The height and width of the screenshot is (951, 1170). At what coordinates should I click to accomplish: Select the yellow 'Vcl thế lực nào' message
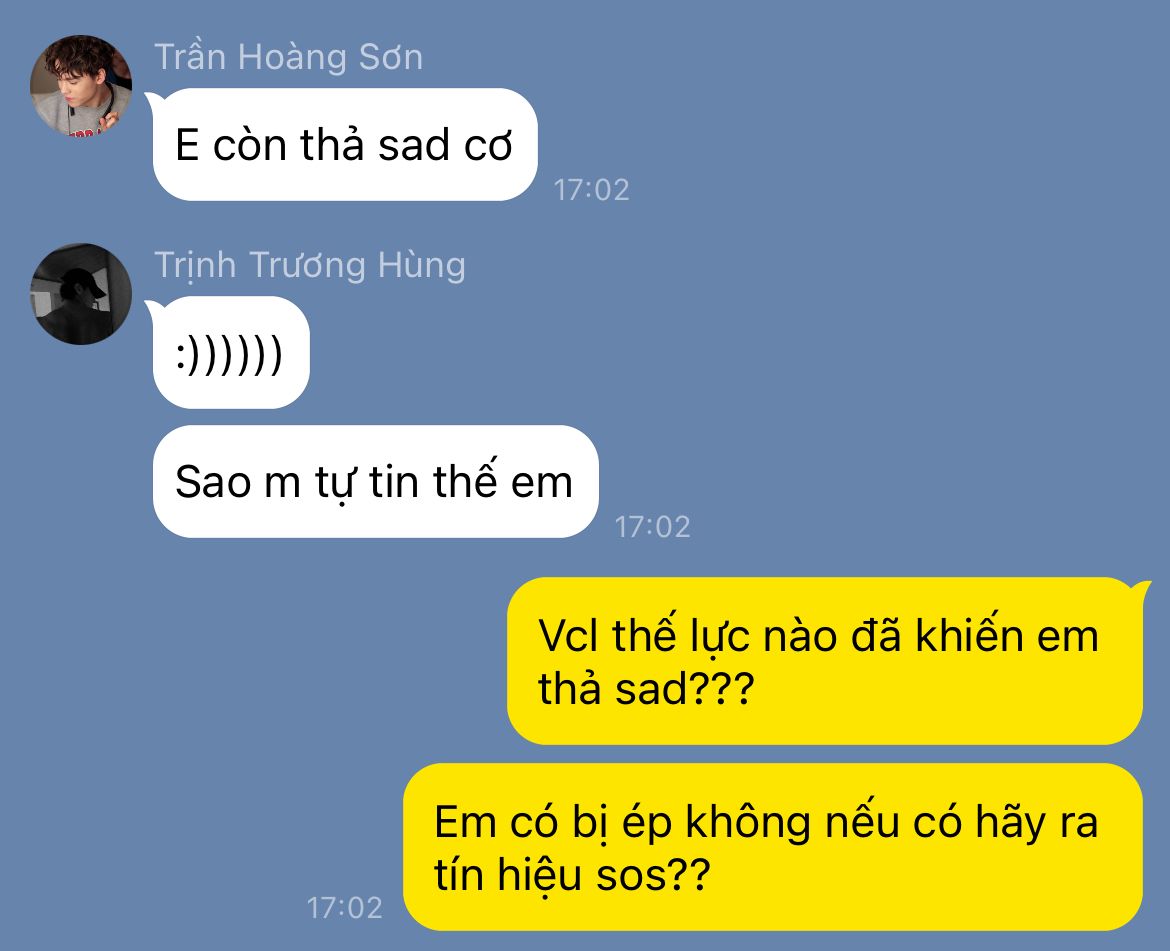825,661
